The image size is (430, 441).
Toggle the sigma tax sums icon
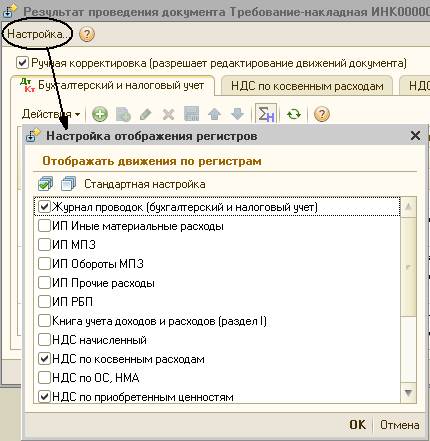266,114
